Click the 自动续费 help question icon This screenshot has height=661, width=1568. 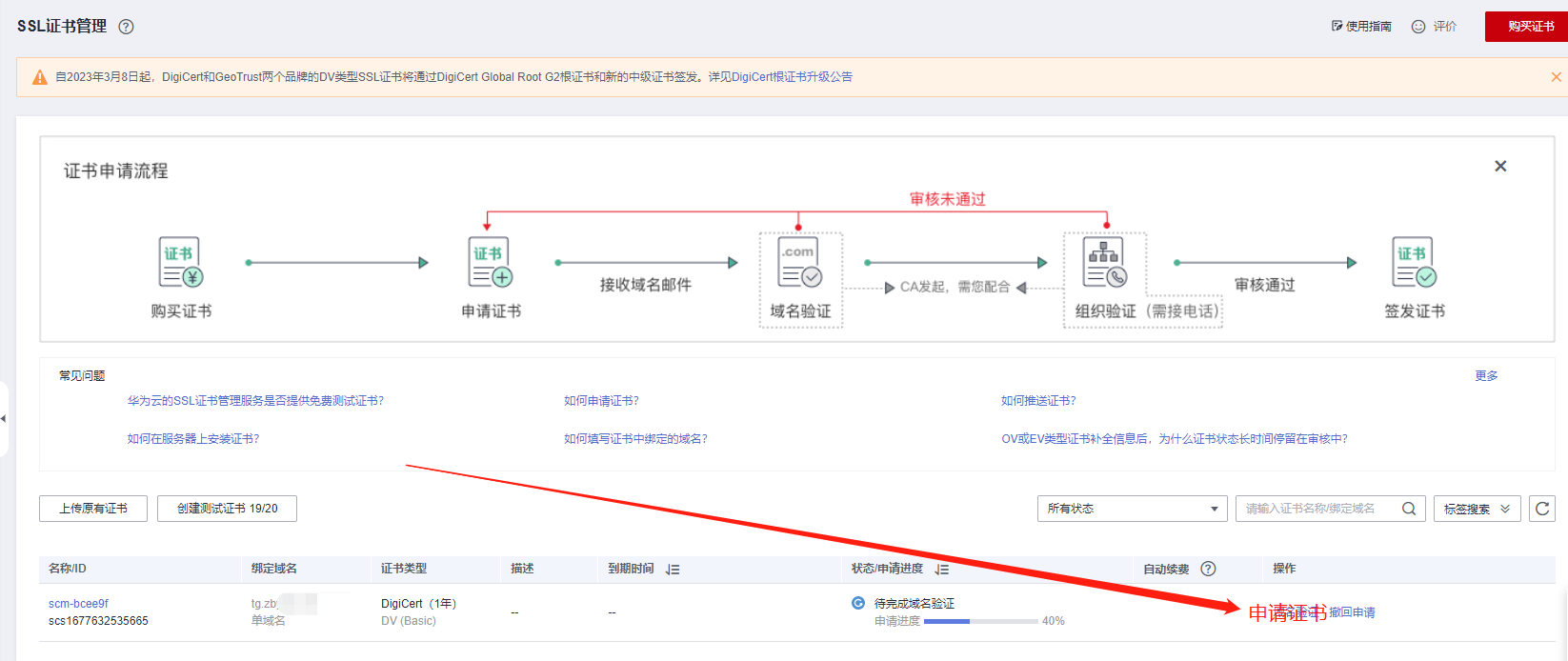coord(1208,569)
